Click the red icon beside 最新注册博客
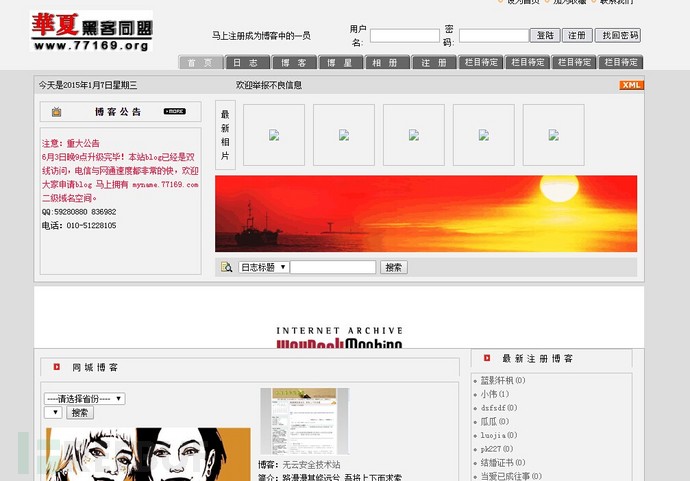The image size is (690, 481). pos(487,358)
